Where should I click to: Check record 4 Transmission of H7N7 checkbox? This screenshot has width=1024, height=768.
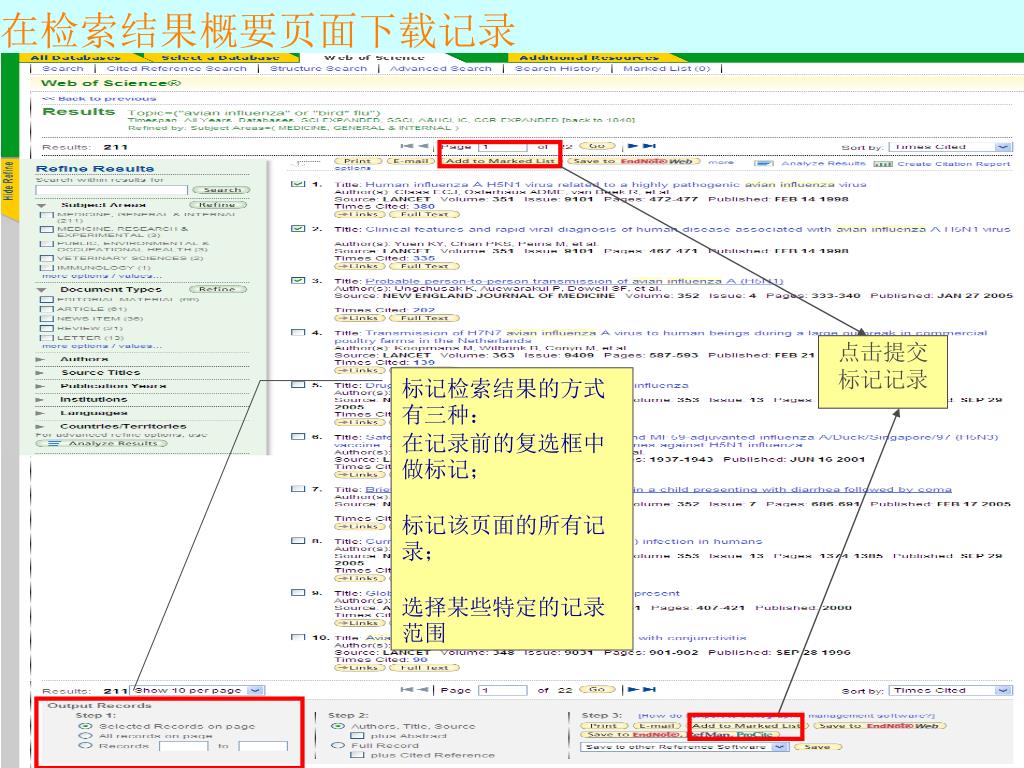(x=298, y=332)
